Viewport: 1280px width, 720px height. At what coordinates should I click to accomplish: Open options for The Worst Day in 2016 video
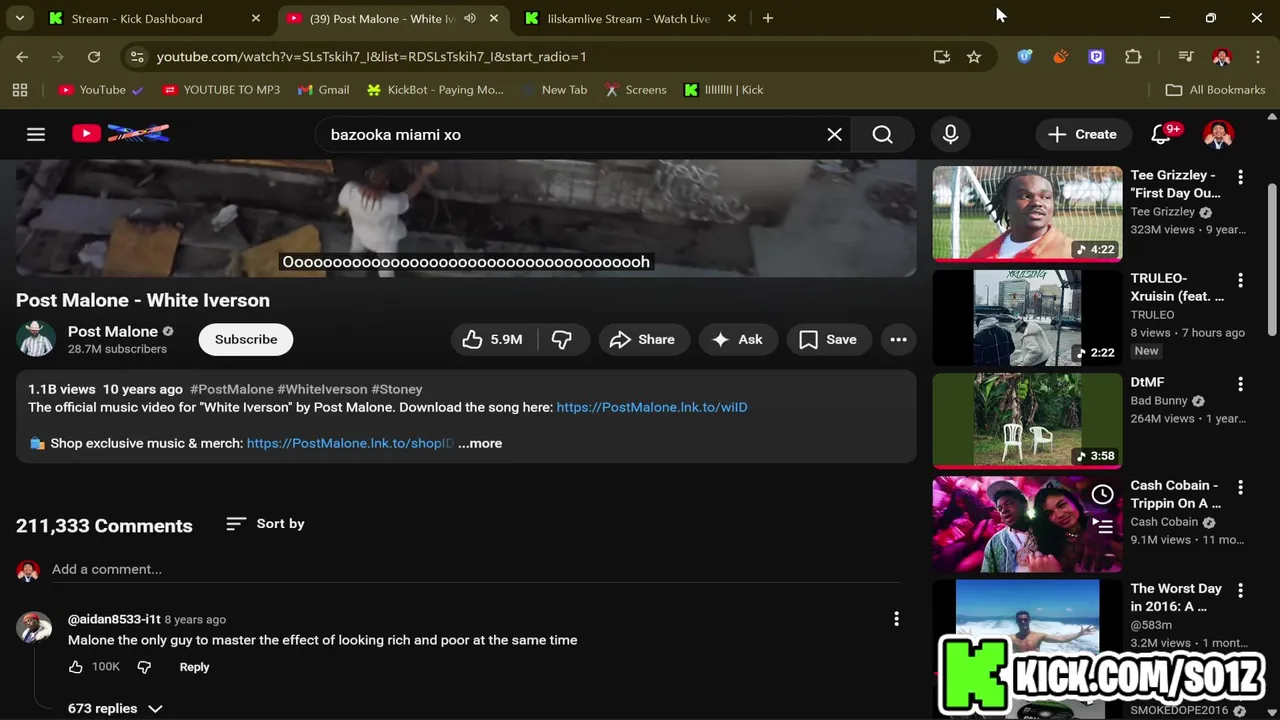click(x=1240, y=591)
